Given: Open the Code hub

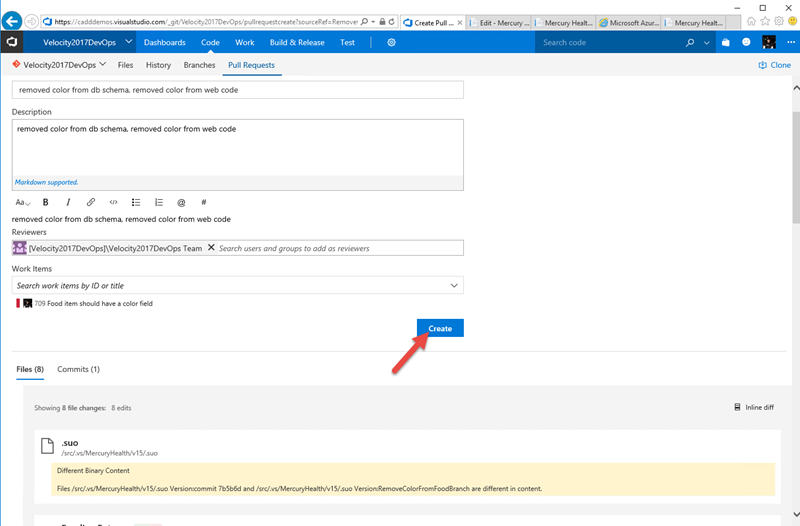Looking at the screenshot, I should pos(210,42).
